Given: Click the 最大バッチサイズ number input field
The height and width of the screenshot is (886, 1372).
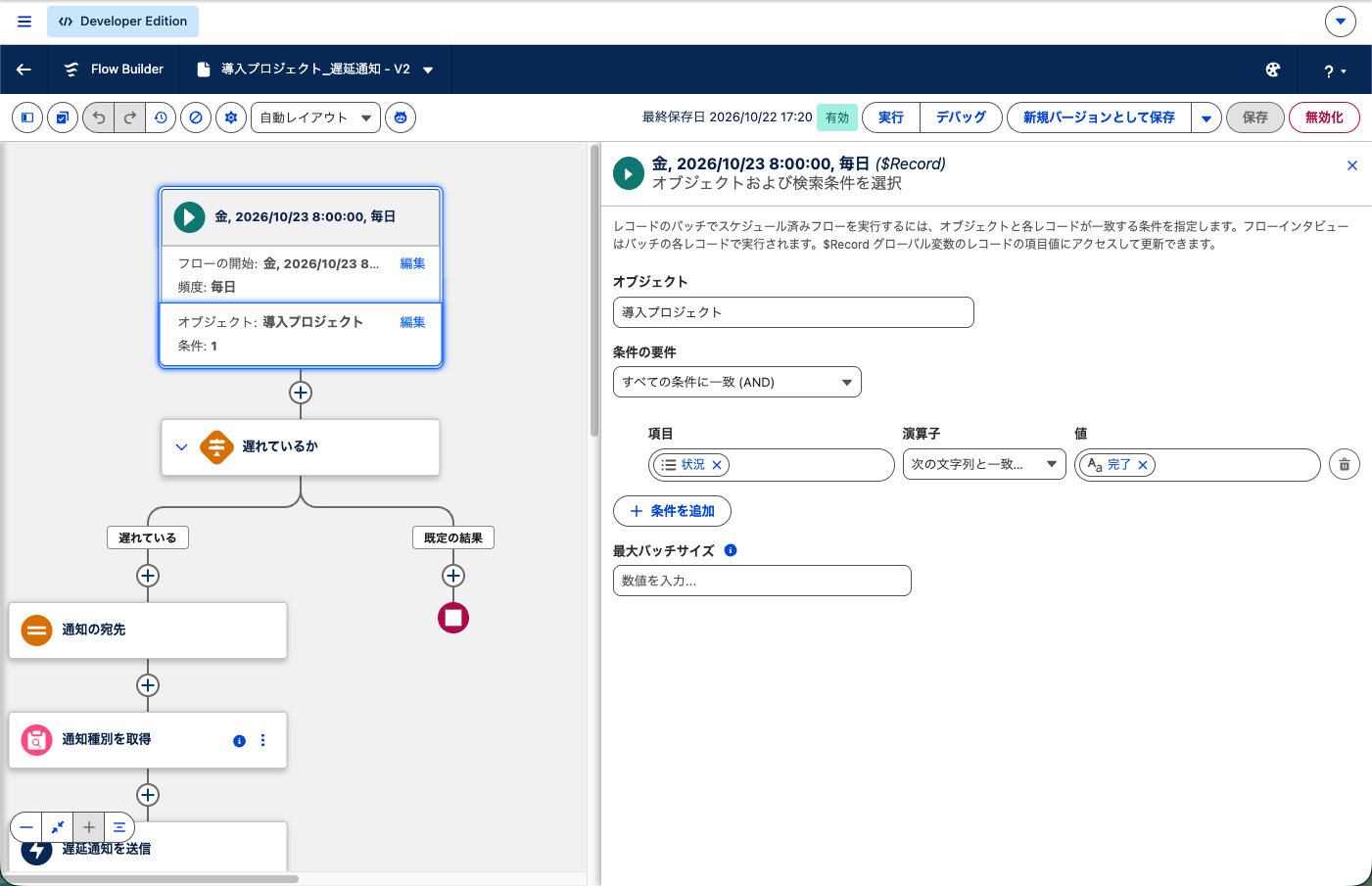Looking at the screenshot, I should pos(762,581).
